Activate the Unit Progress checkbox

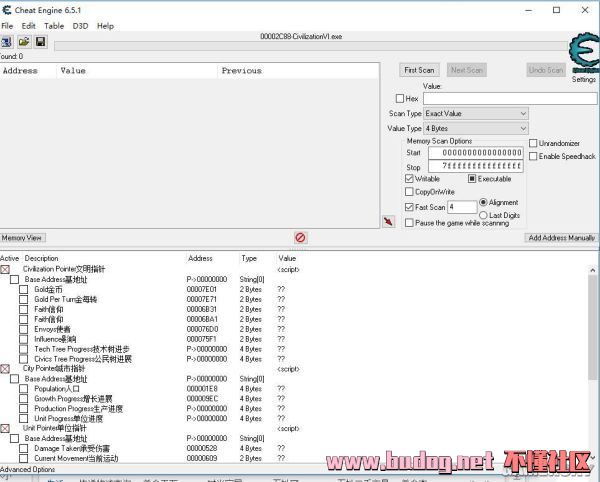[x=23, y=418]
